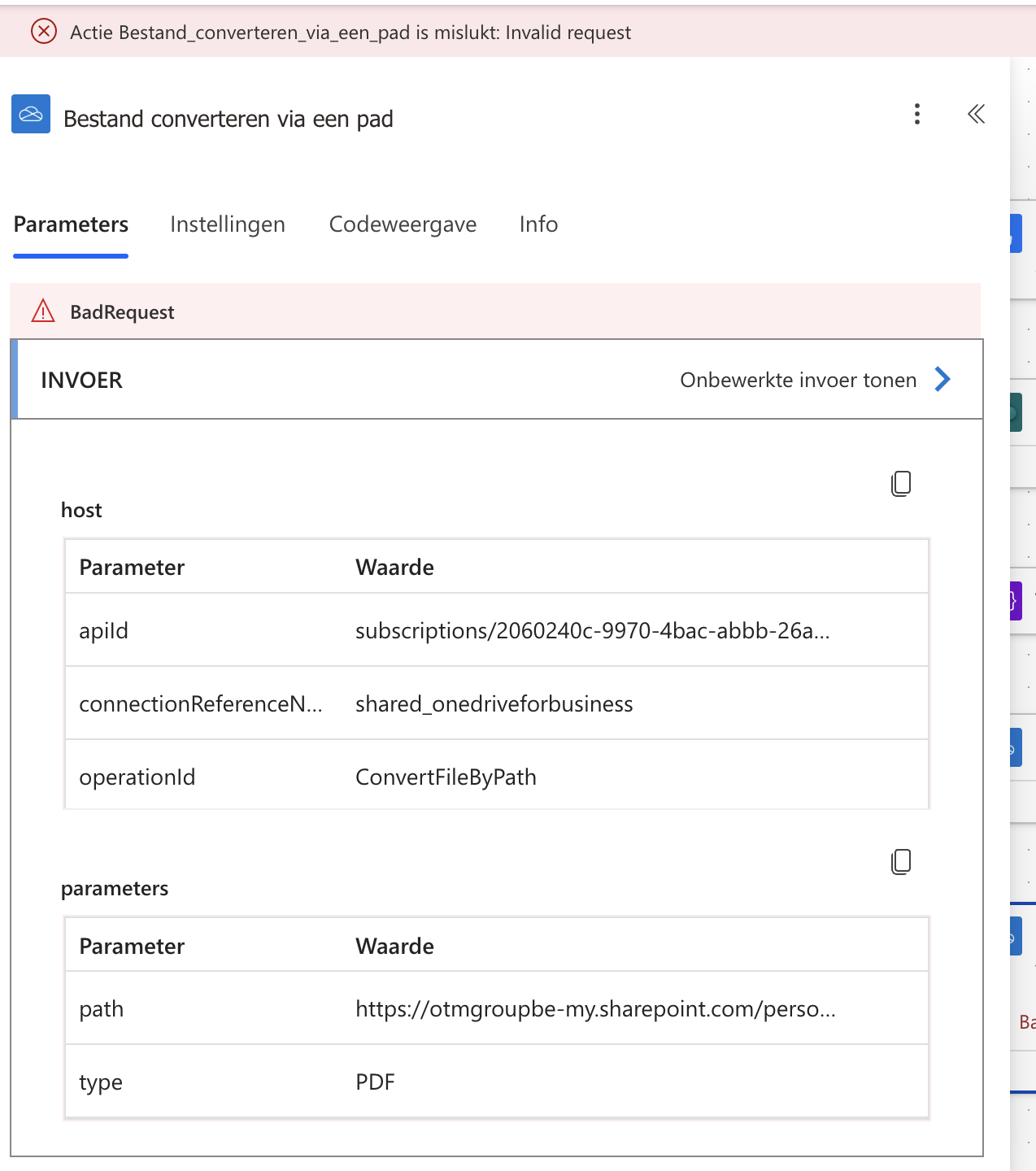Open the three-dot more options menu
1036x1171 pixels.
pos(917,114)
